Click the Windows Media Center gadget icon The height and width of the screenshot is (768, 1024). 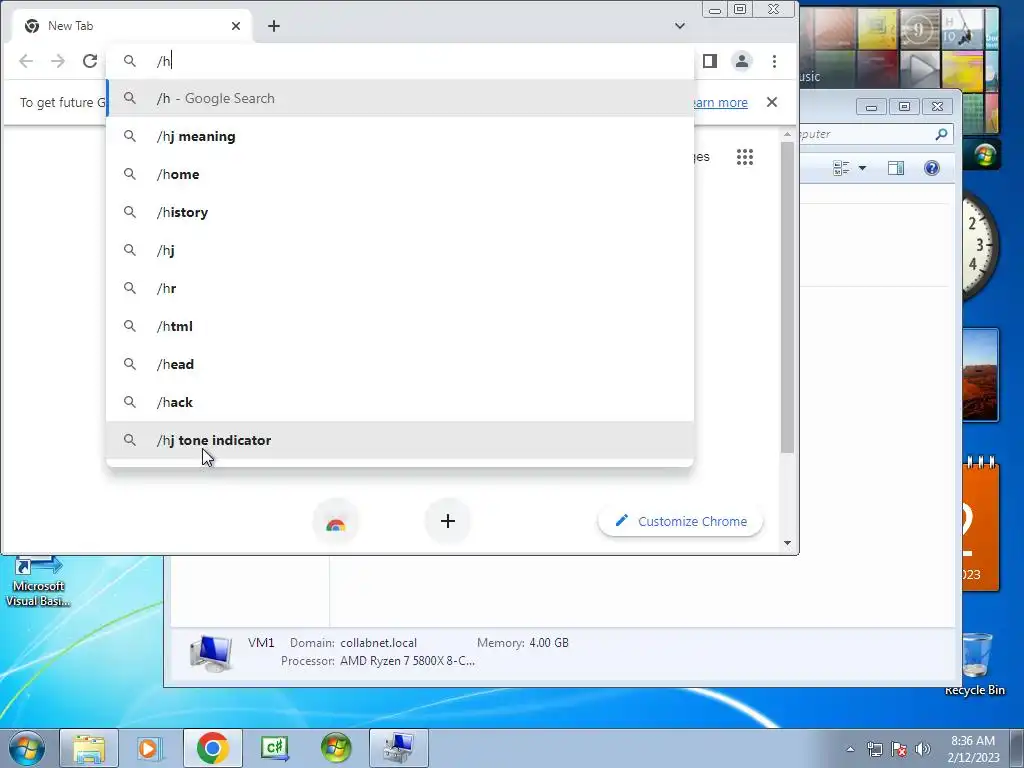tap(984, 155)
